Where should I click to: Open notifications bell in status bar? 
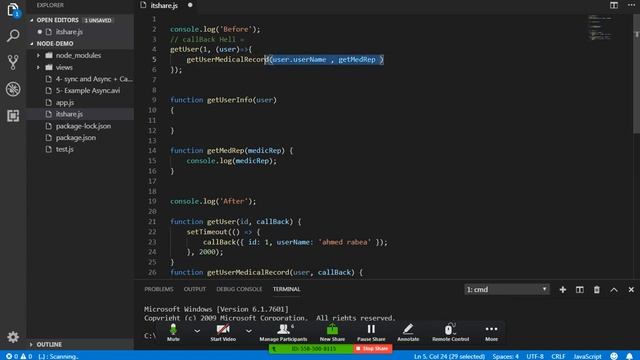click(x=629, y=356)
